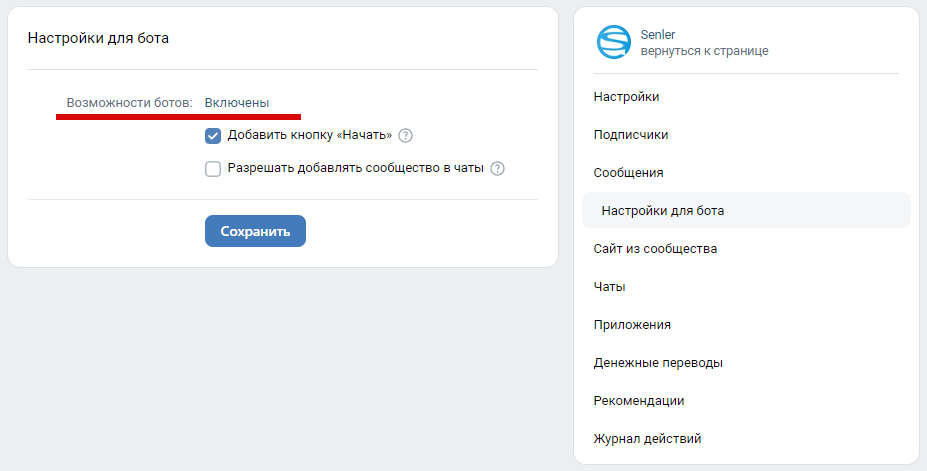Click the Senler logo icon
927x471 pixels.
[x=613, y=43]
